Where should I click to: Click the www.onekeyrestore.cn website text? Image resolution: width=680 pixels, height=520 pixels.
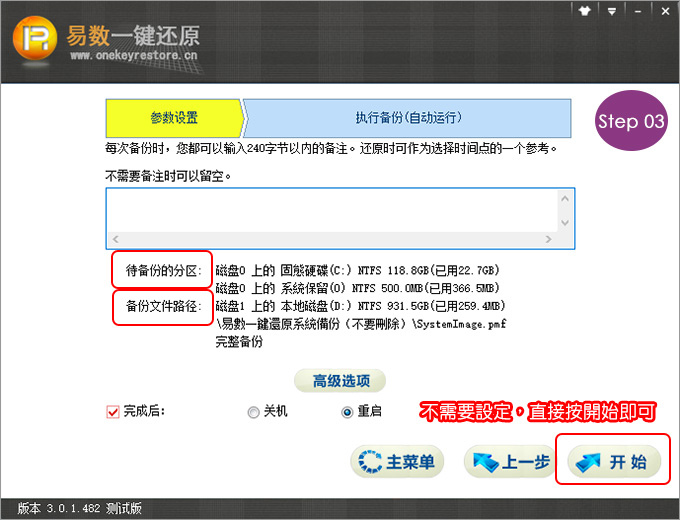(134, 55)
